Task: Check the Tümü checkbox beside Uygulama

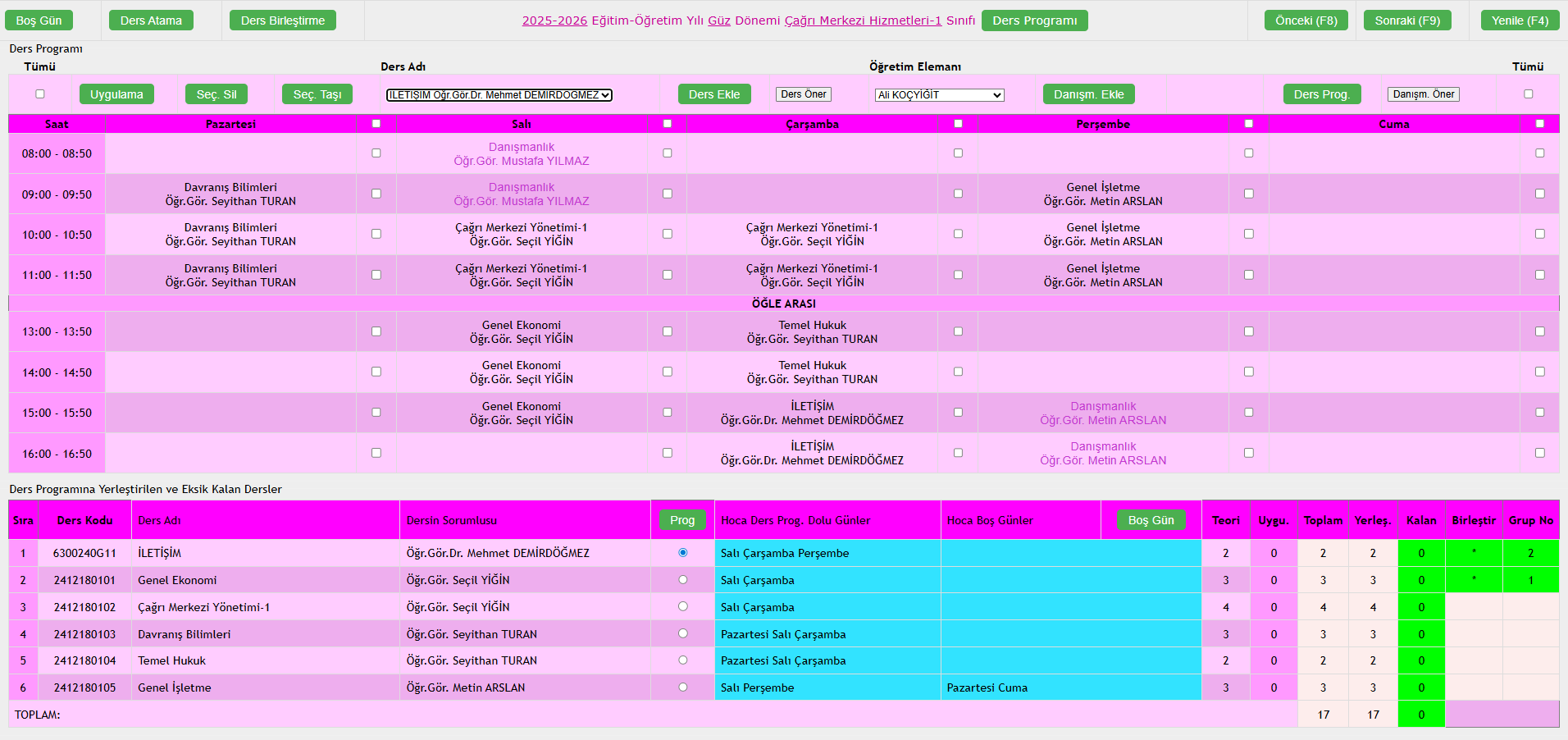Action: pyautogui.click(x=40, y=94)
